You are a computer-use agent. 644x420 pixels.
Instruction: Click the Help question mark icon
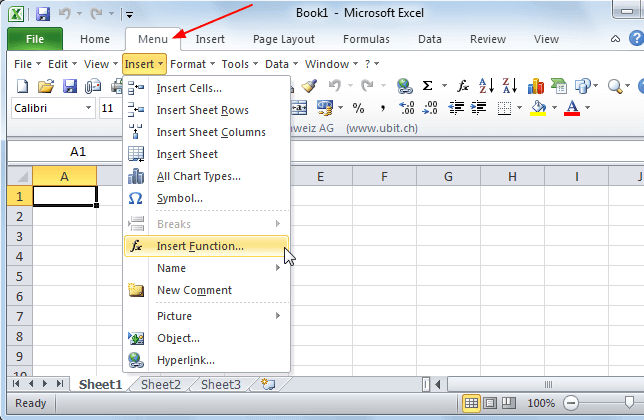tap(636, 39)
